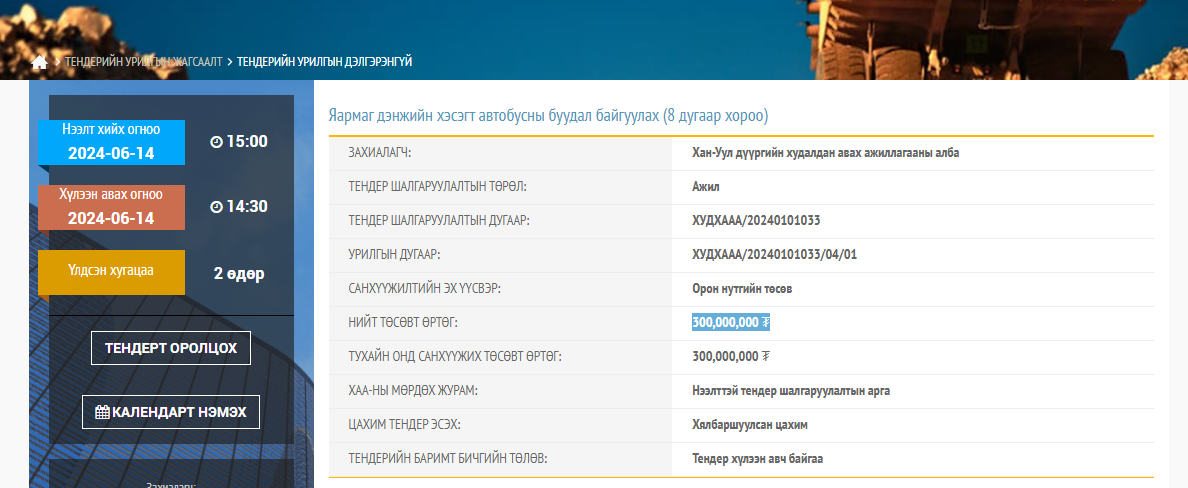Click the САНХҮҮЖИЛТИЙН ЭХ ҮҮСВЭР label
The width and height of the screenshot is (1188, 488).
click(x=424, y=289)
